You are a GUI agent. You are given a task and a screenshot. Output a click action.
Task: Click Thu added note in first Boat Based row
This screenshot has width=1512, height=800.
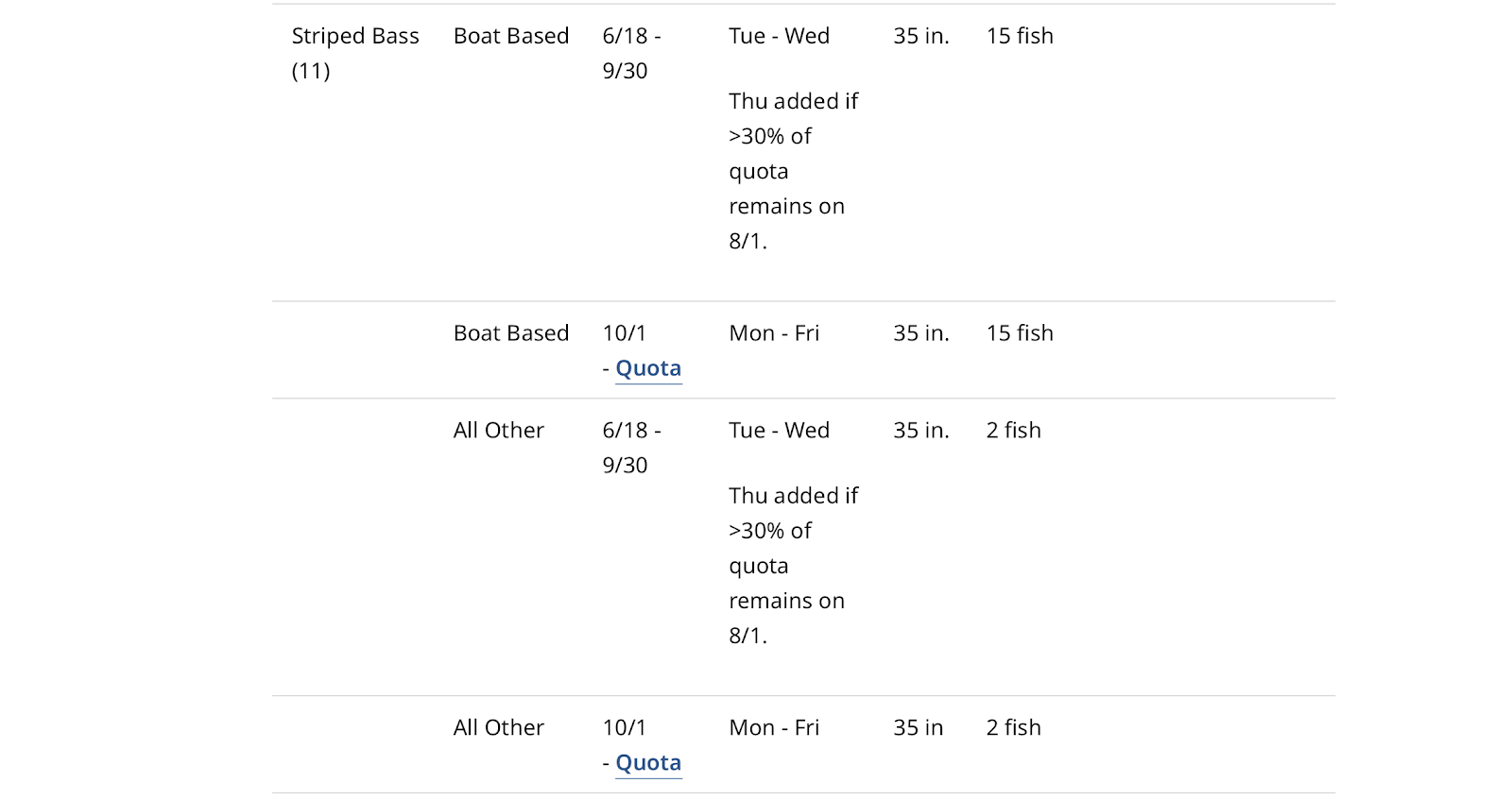click(x=794, y=171)
